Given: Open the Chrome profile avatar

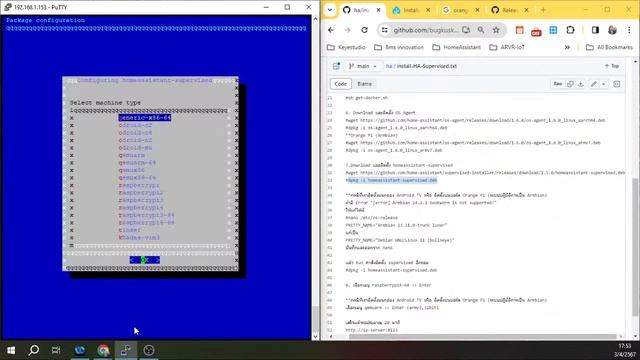Looking at the screenshot, I should 612,30.
